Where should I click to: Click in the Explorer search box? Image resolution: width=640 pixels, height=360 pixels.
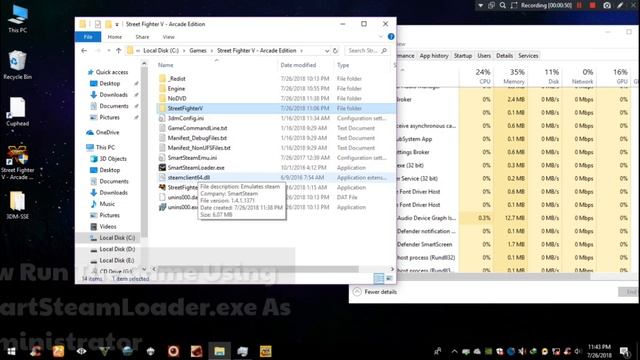(367, 51)
